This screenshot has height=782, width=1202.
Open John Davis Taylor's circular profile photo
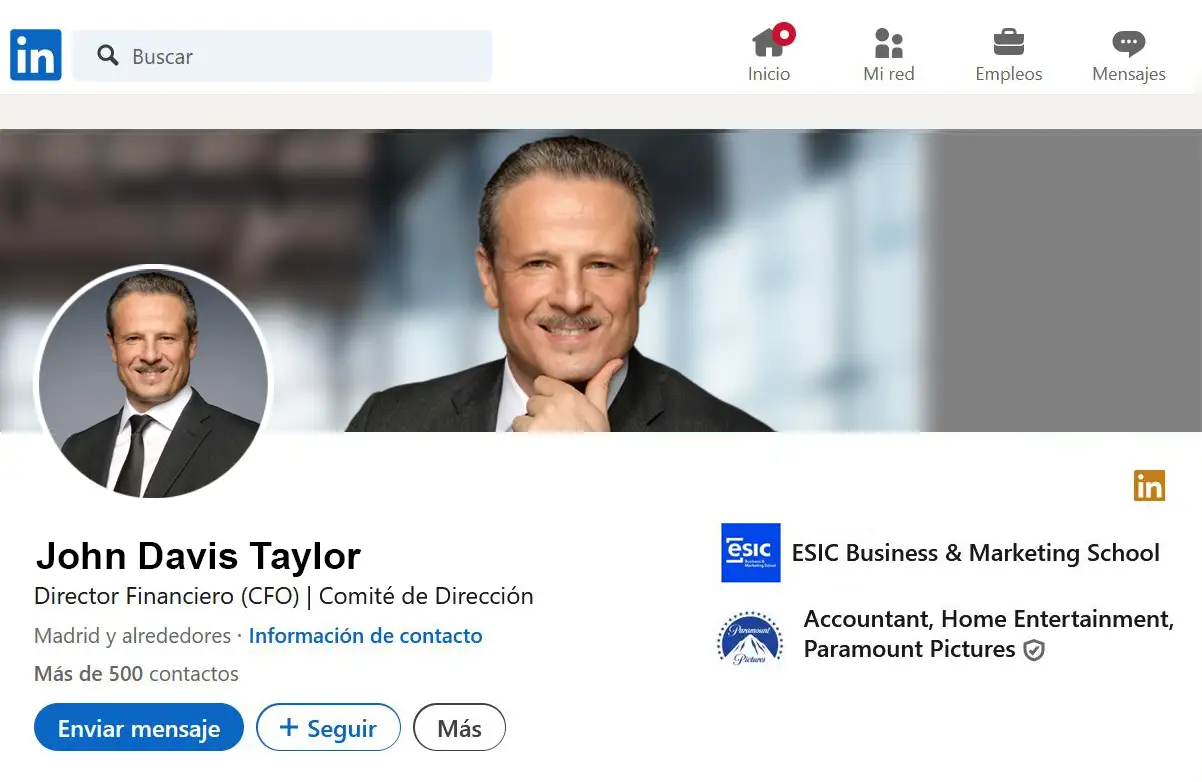coord(153,382)
